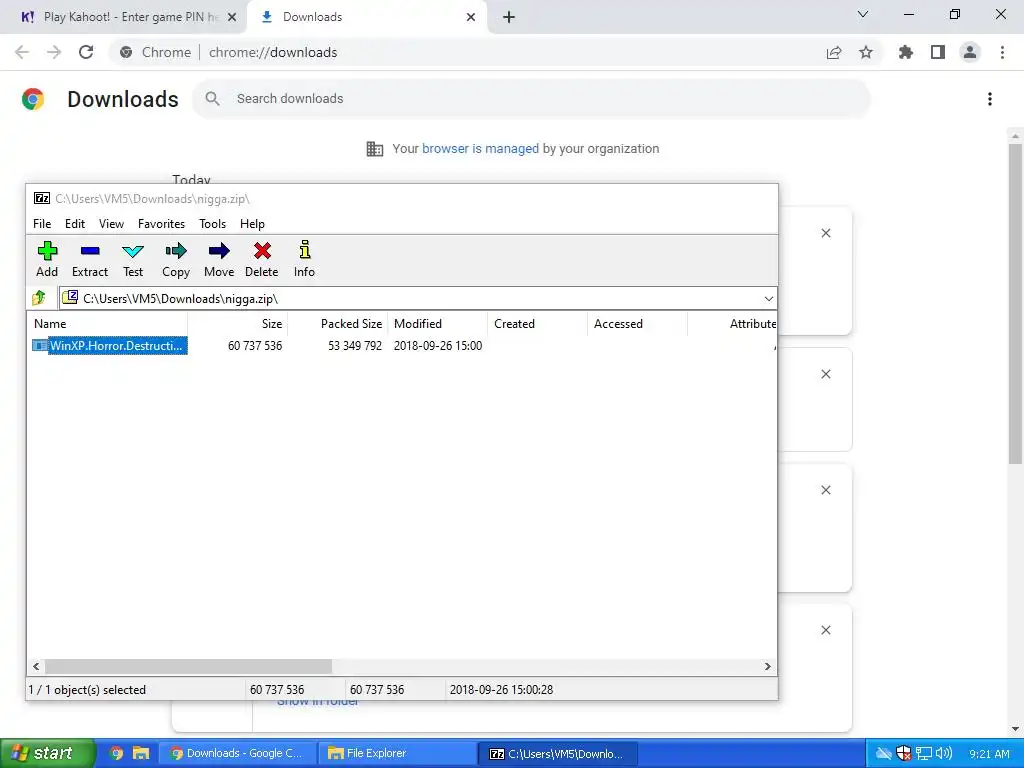Screen dimensions: 1024x768
Task: Open the Windows start button
Action: click(x=48, y=753)
